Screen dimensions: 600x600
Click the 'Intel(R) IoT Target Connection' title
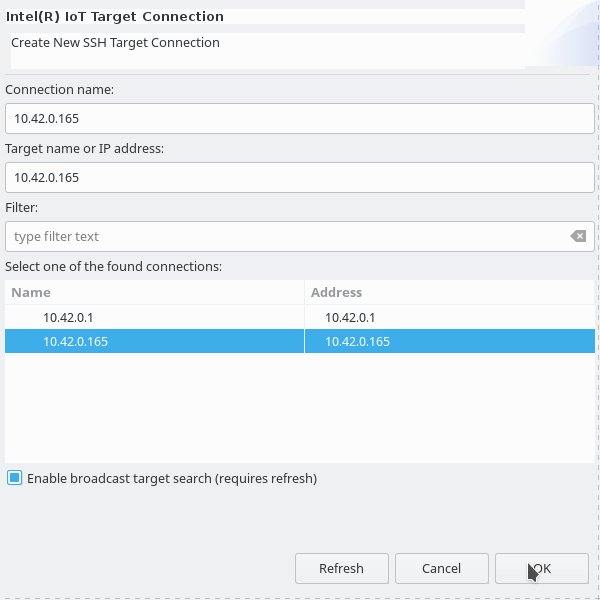[x=115, y=17]
